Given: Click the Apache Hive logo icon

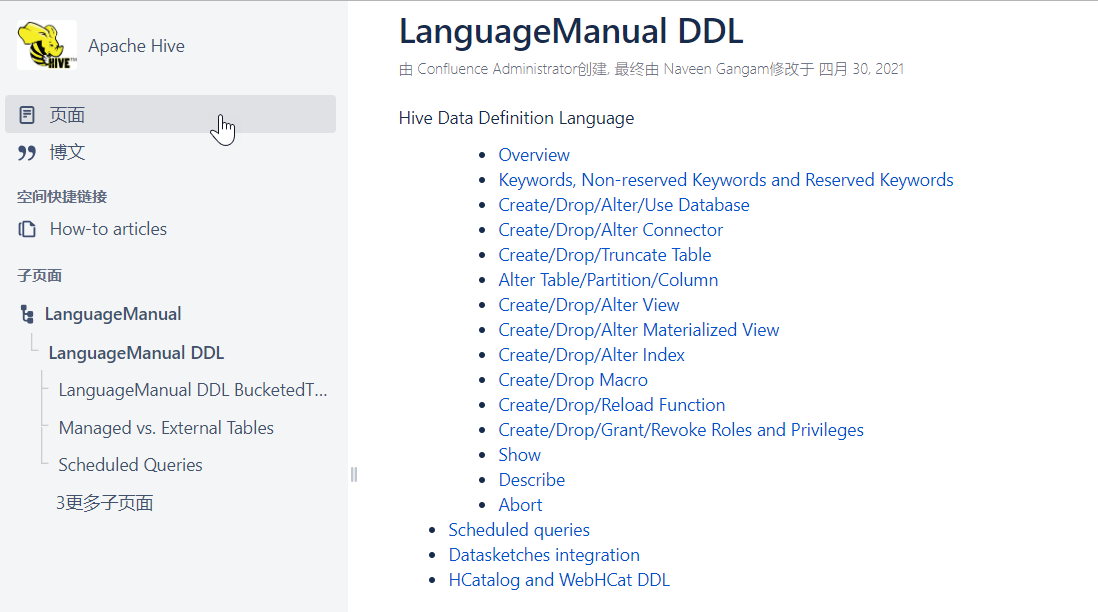Looking at the screenshot, I should 44,45.
